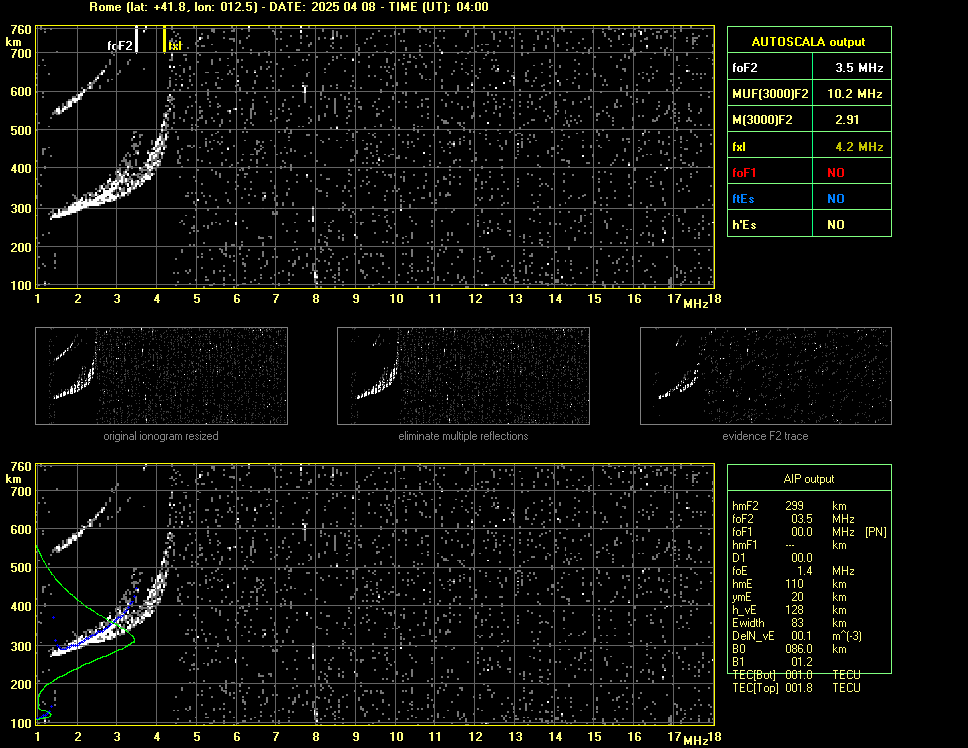Select the 'AUTOSCALA output' table header
968x748 pixels.
[x=809, y=42]
